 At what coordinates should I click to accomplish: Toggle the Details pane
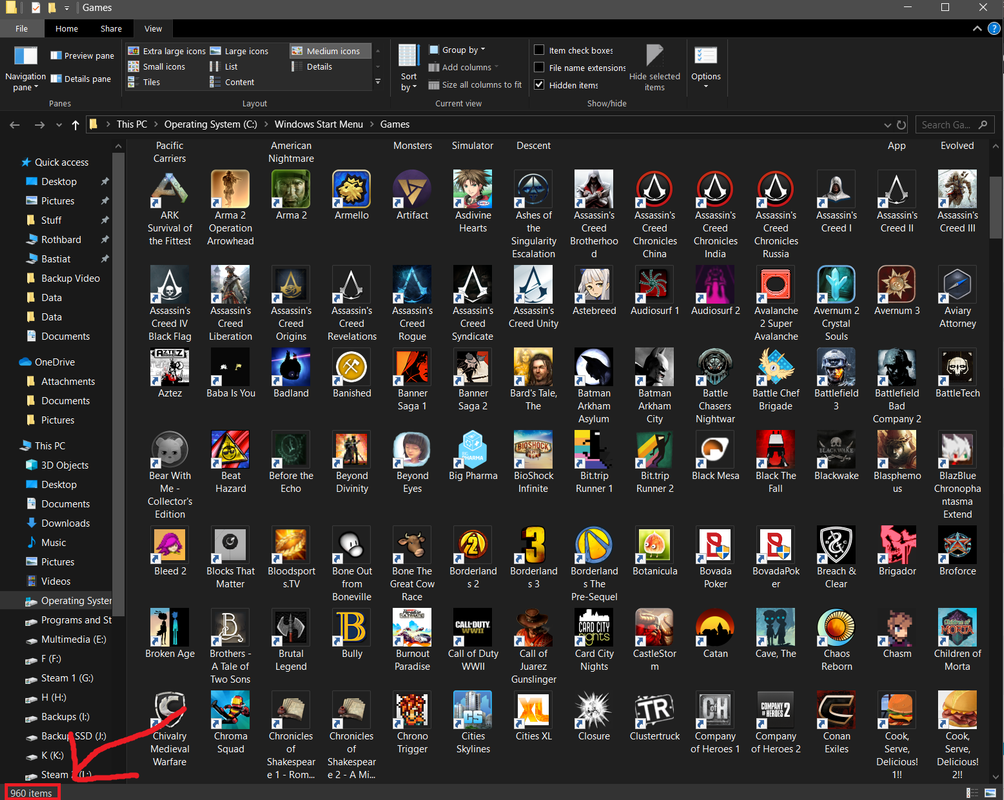click(x=81, y=79)
